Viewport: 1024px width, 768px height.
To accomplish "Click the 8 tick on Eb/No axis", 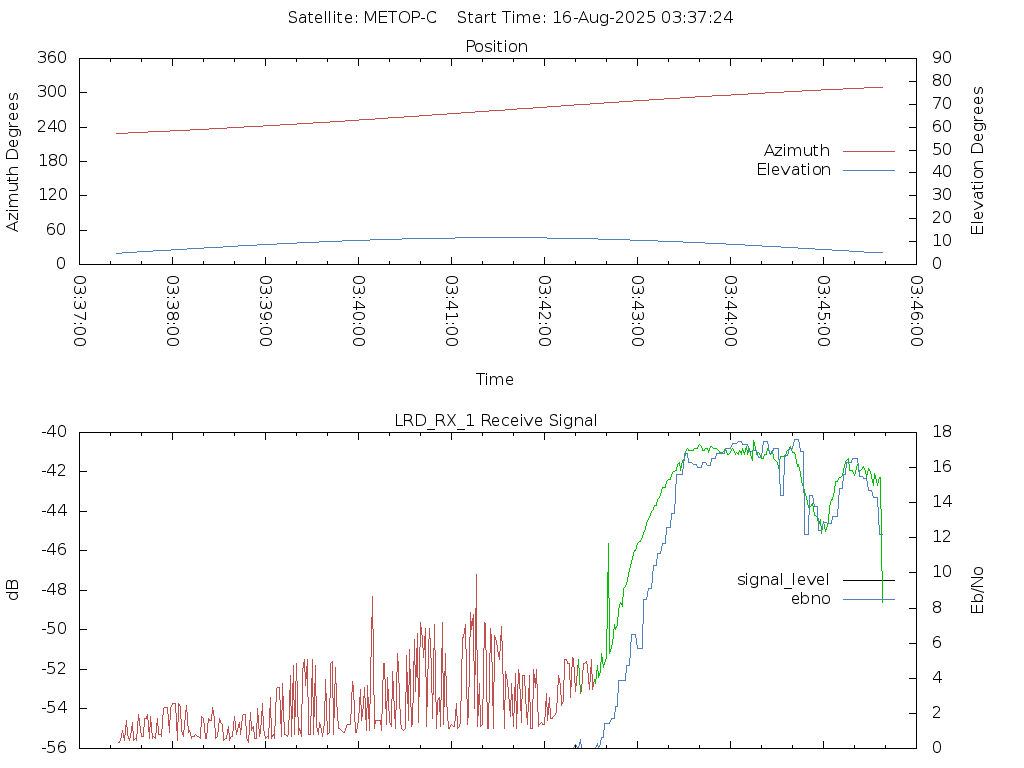I will coord(937,607).
